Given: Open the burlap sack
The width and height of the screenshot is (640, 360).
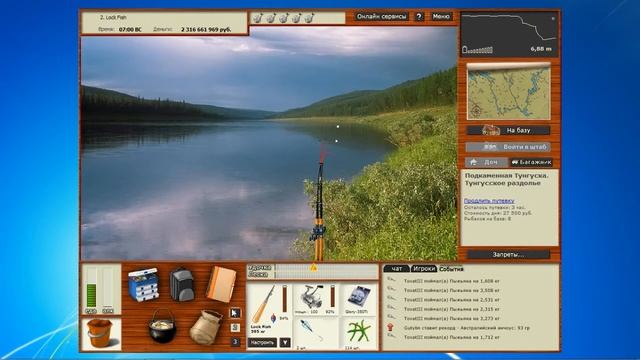Looking at the screenshot, I should click(206, 327).
